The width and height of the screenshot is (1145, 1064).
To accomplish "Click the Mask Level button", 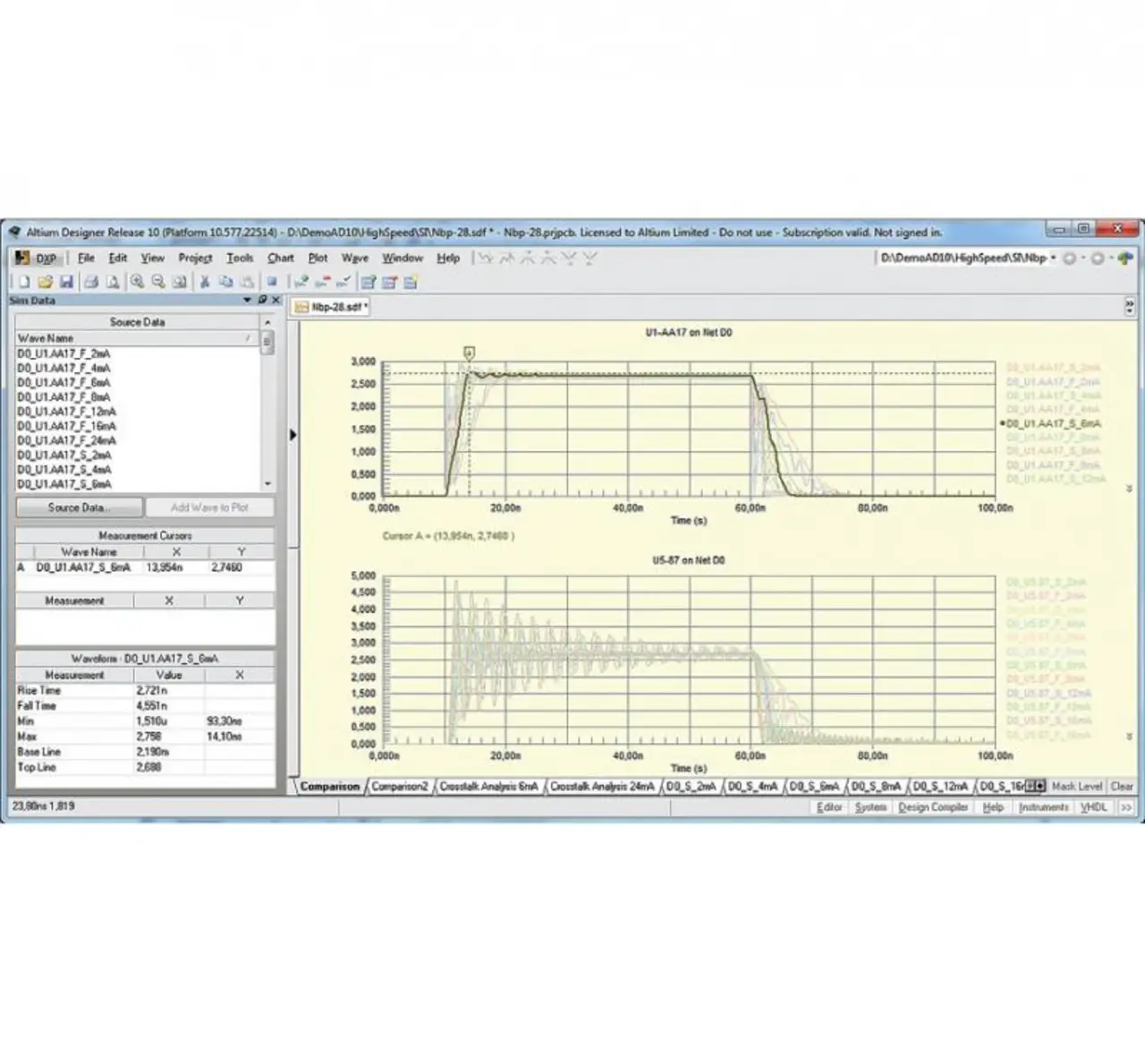I will (x=1076, y=787).
